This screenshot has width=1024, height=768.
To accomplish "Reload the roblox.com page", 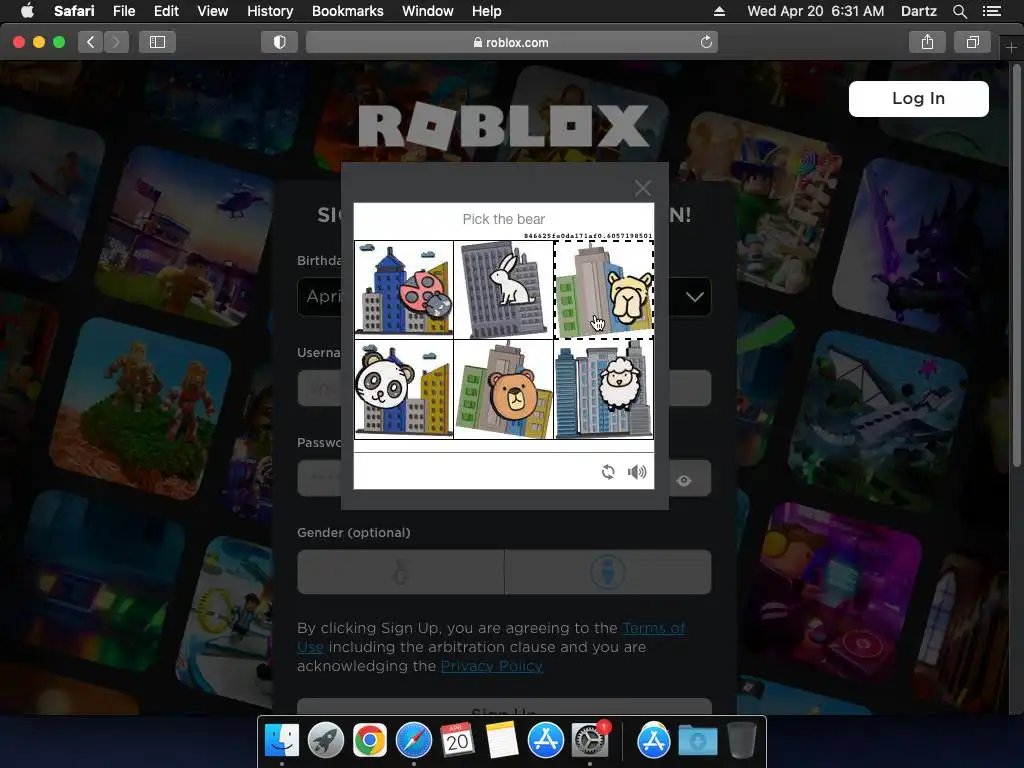I will 706,42.
